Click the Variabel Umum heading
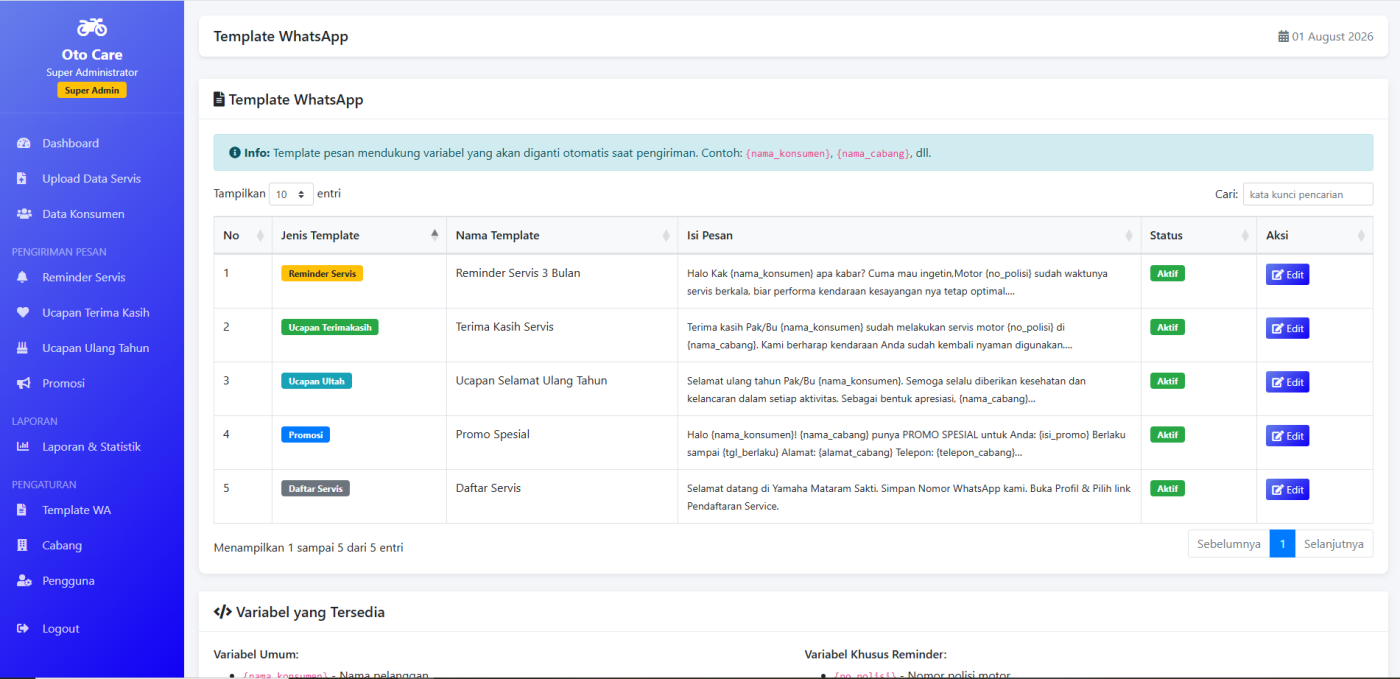 [x=256, y=655]
